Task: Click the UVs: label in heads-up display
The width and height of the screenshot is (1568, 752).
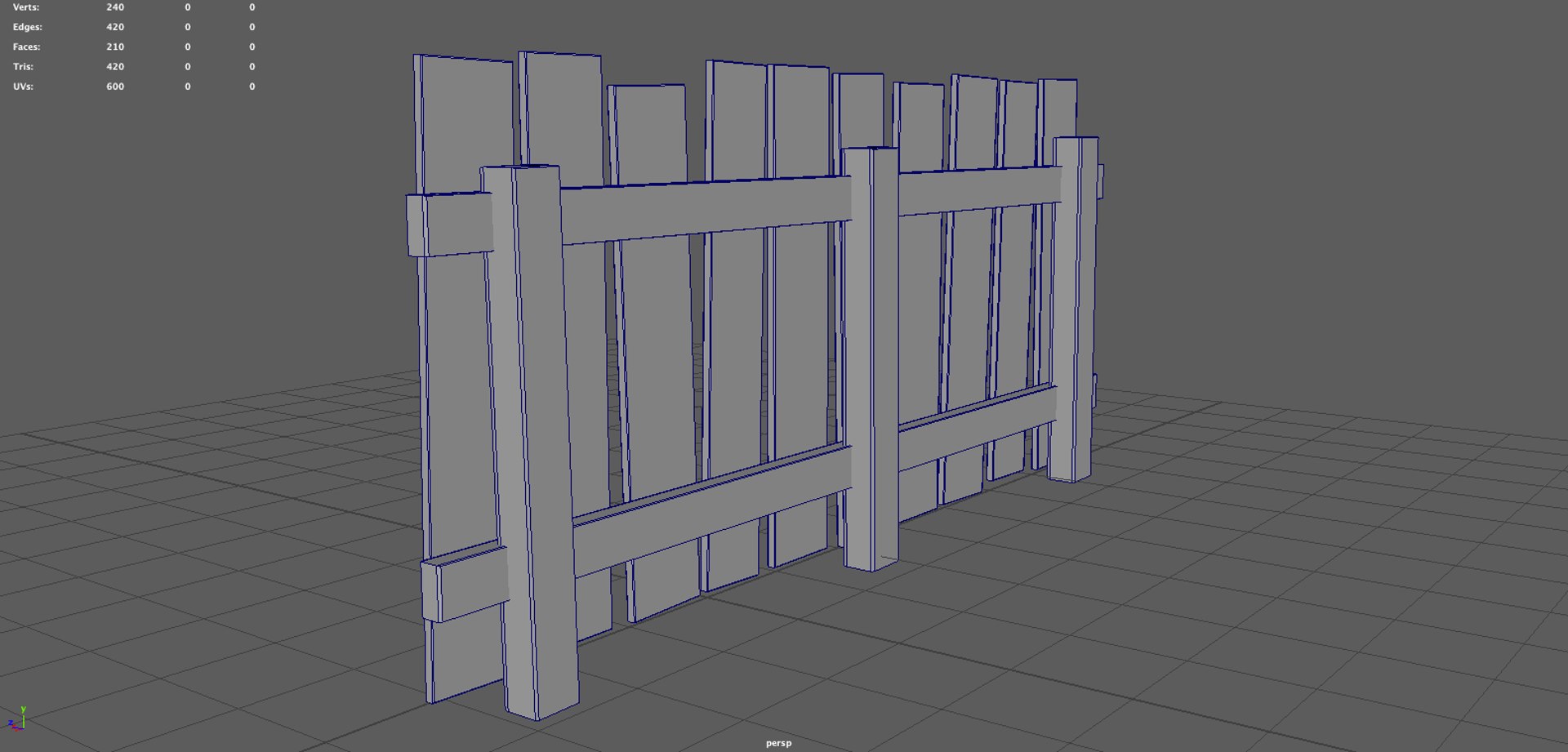Action: (x=23, y=86)
